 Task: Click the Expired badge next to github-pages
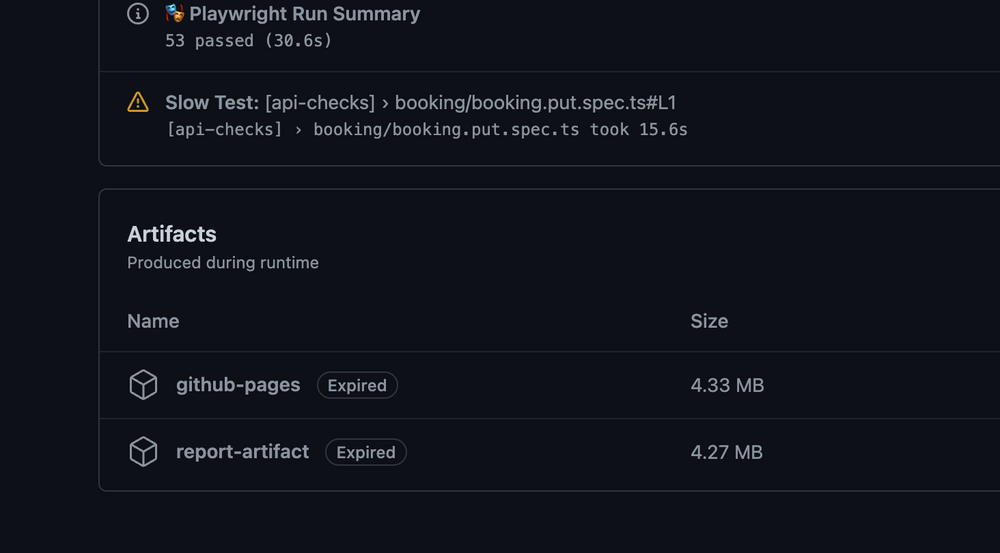(x=357, y=385)
